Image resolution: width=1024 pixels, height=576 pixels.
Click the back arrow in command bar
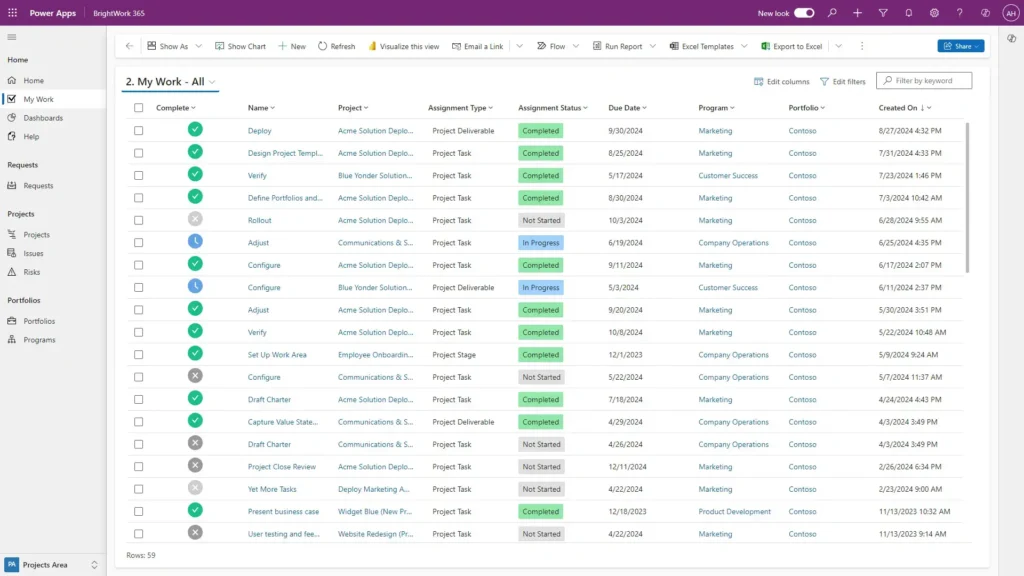(129, 46)
